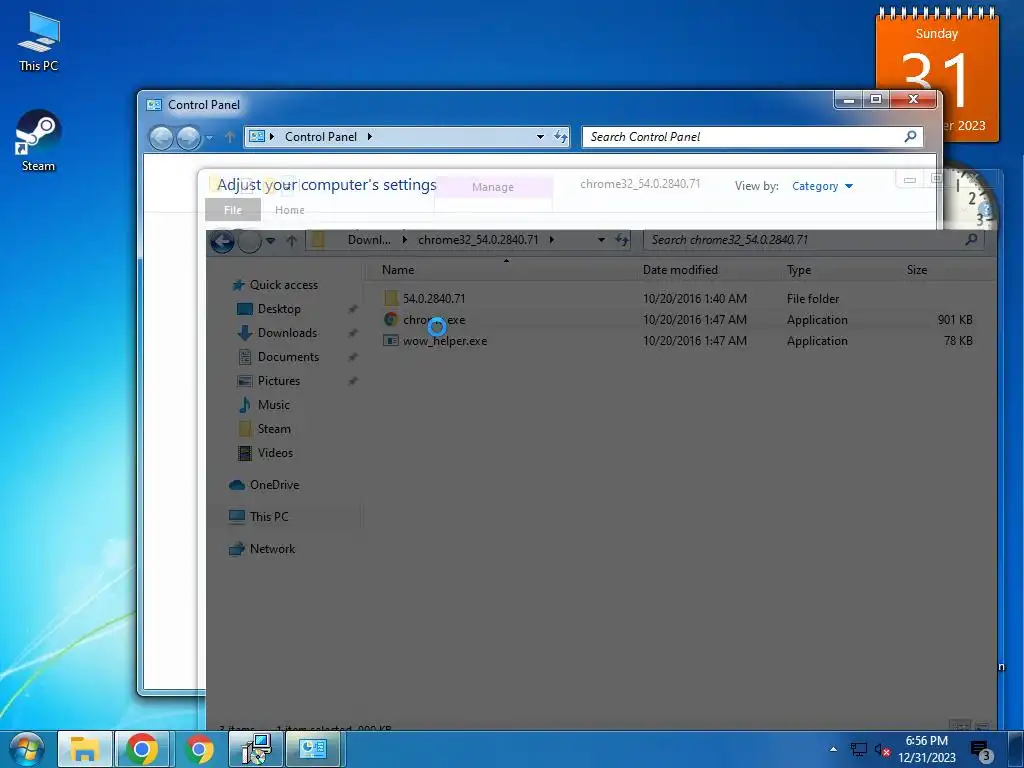This screenshot has width=1024, height=768.
Task: Click Explorer back arrow button
Action: click(222, 241)
